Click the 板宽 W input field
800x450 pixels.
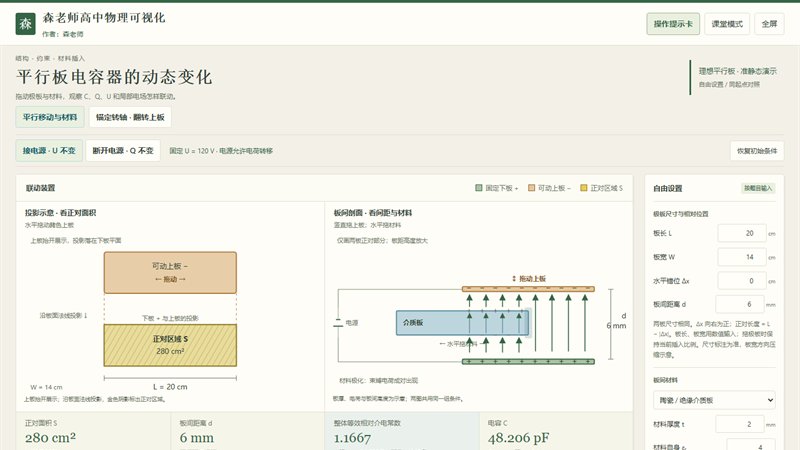coord(742,257)
